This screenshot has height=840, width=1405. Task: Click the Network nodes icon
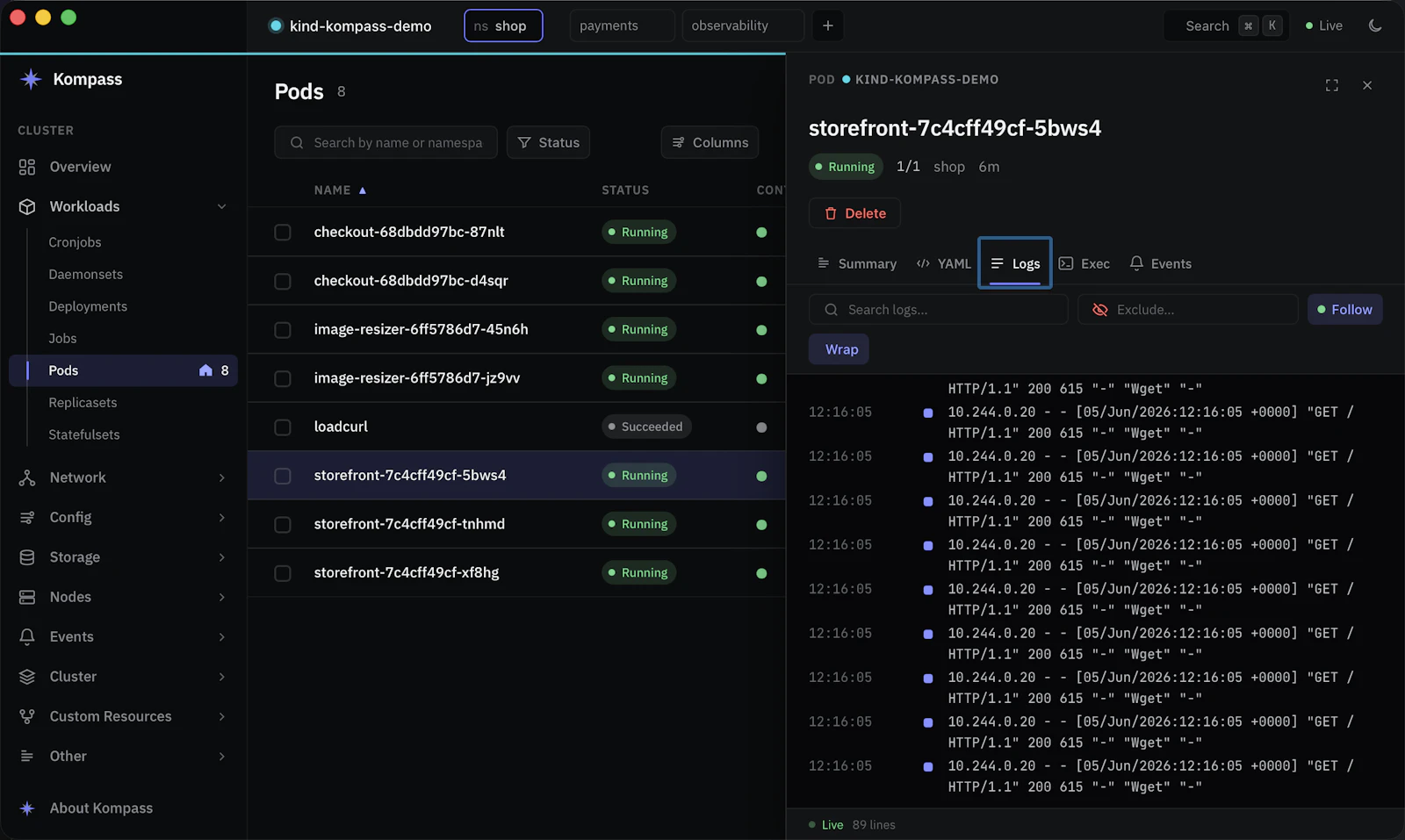coord(27,477)
